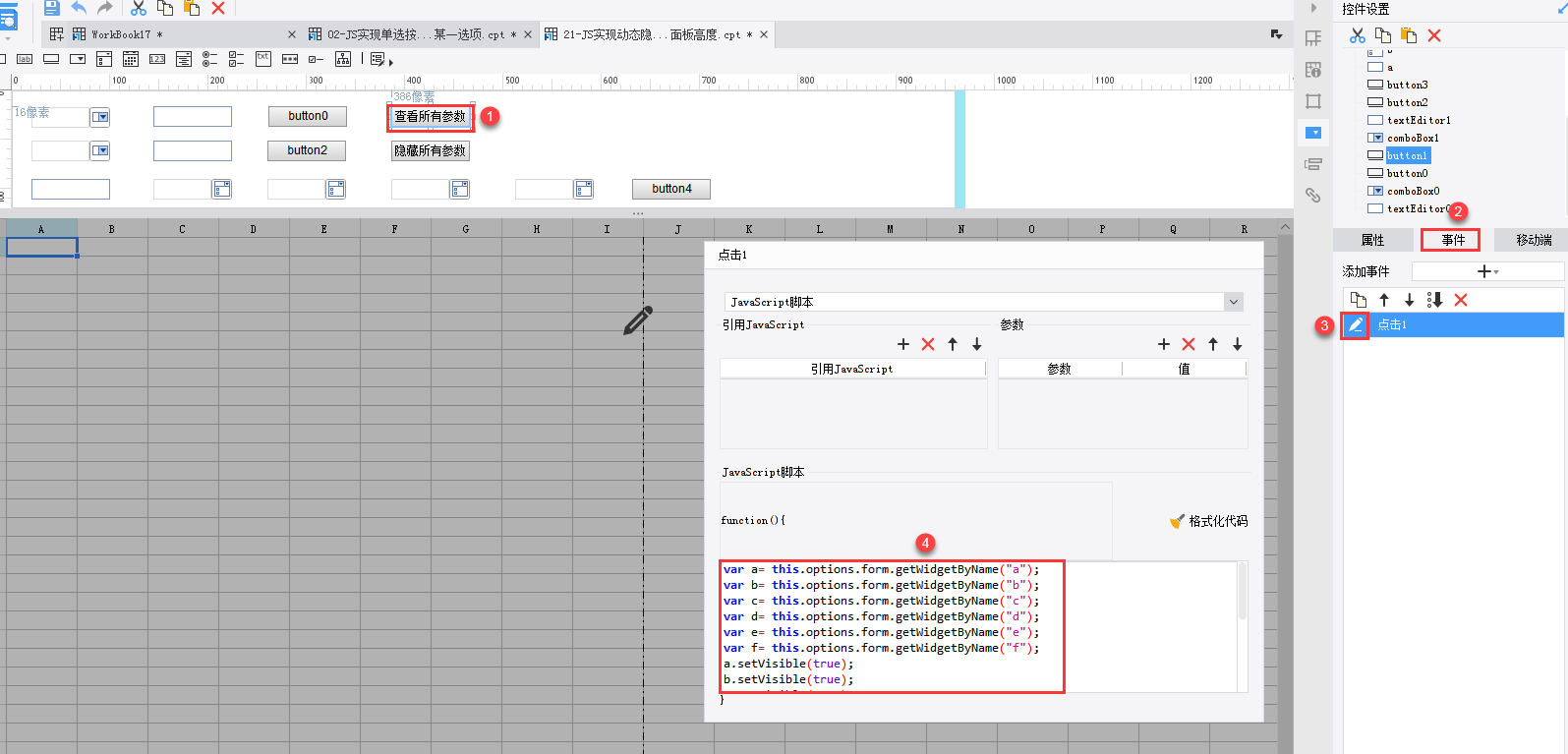Select cell A1 in the spreadsheet grid
1568x754 pixels.
coord(41,248)
